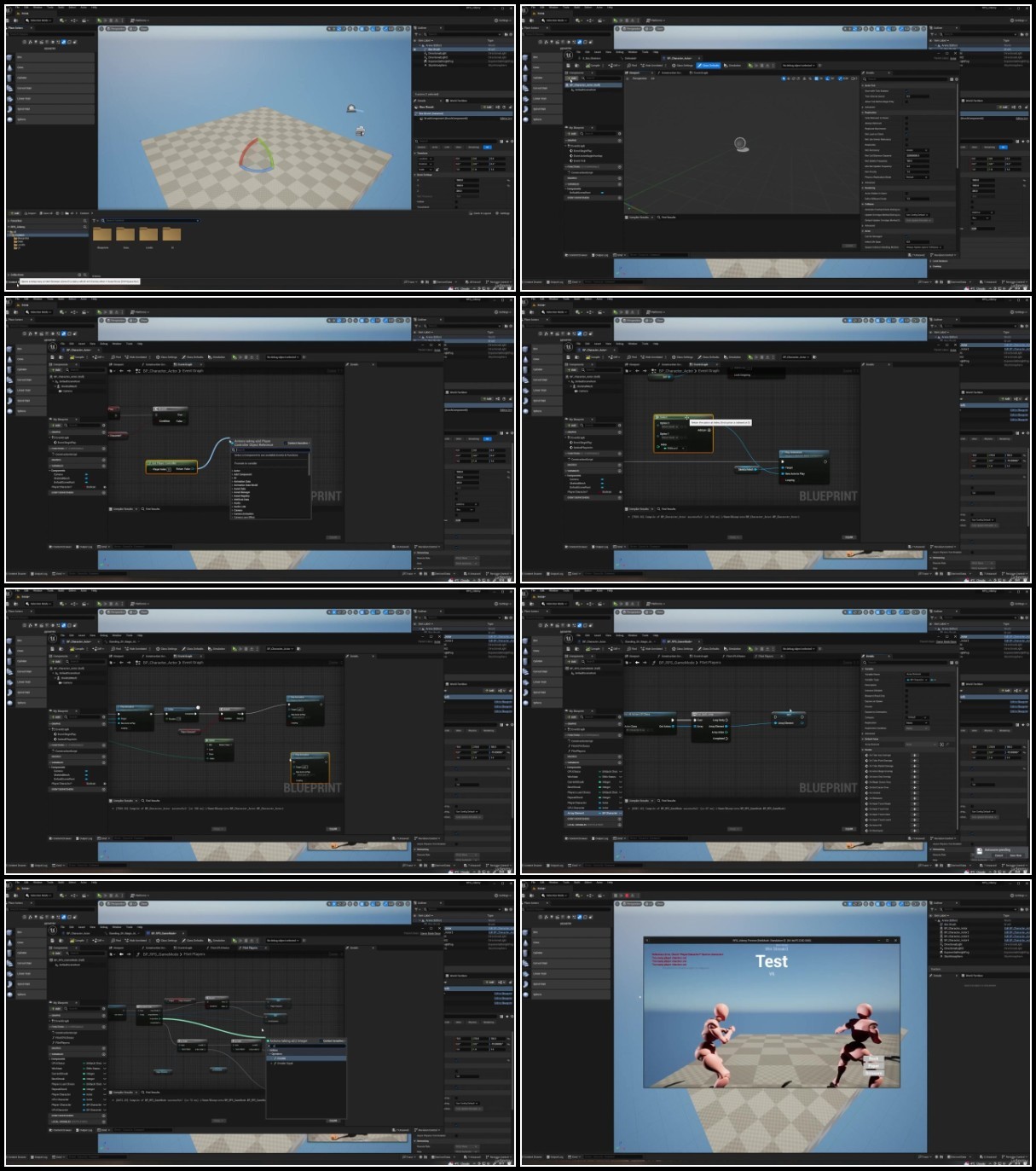Open Selection Mode dropdown in gizmo screenshot toolbar

coord(38,20)
